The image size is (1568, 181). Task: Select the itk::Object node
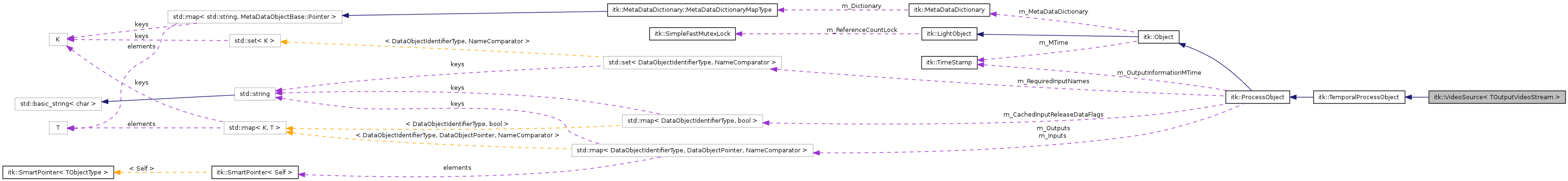[x=1158, y=37]
